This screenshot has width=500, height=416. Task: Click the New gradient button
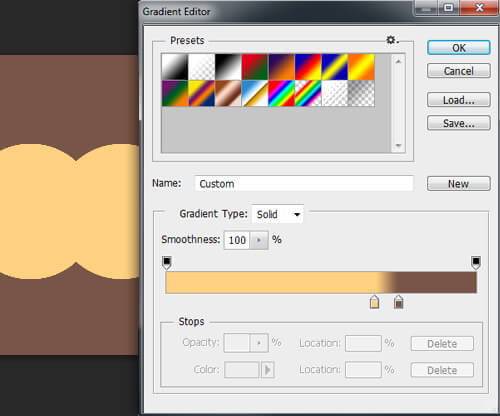459,184
